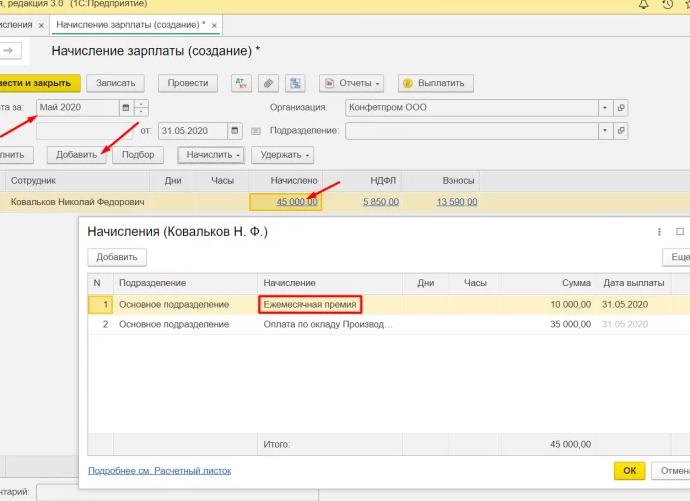This screenshot has width=690, height=501.
Task: Click the 31.05.2020 date field
Action: (x=193, y=131)
